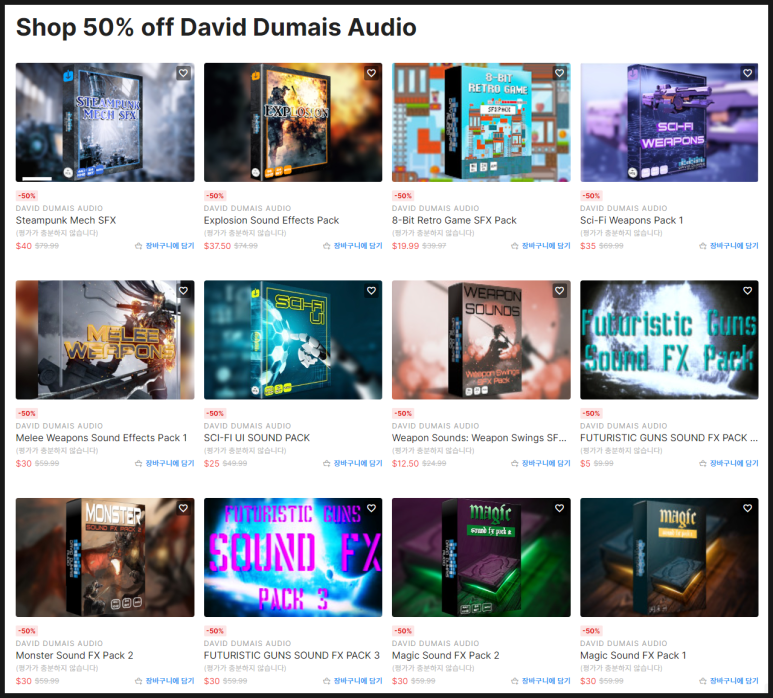
Task: Open Magic Sound FX Pack 2 title link
Action: click(x=446, y=655)
